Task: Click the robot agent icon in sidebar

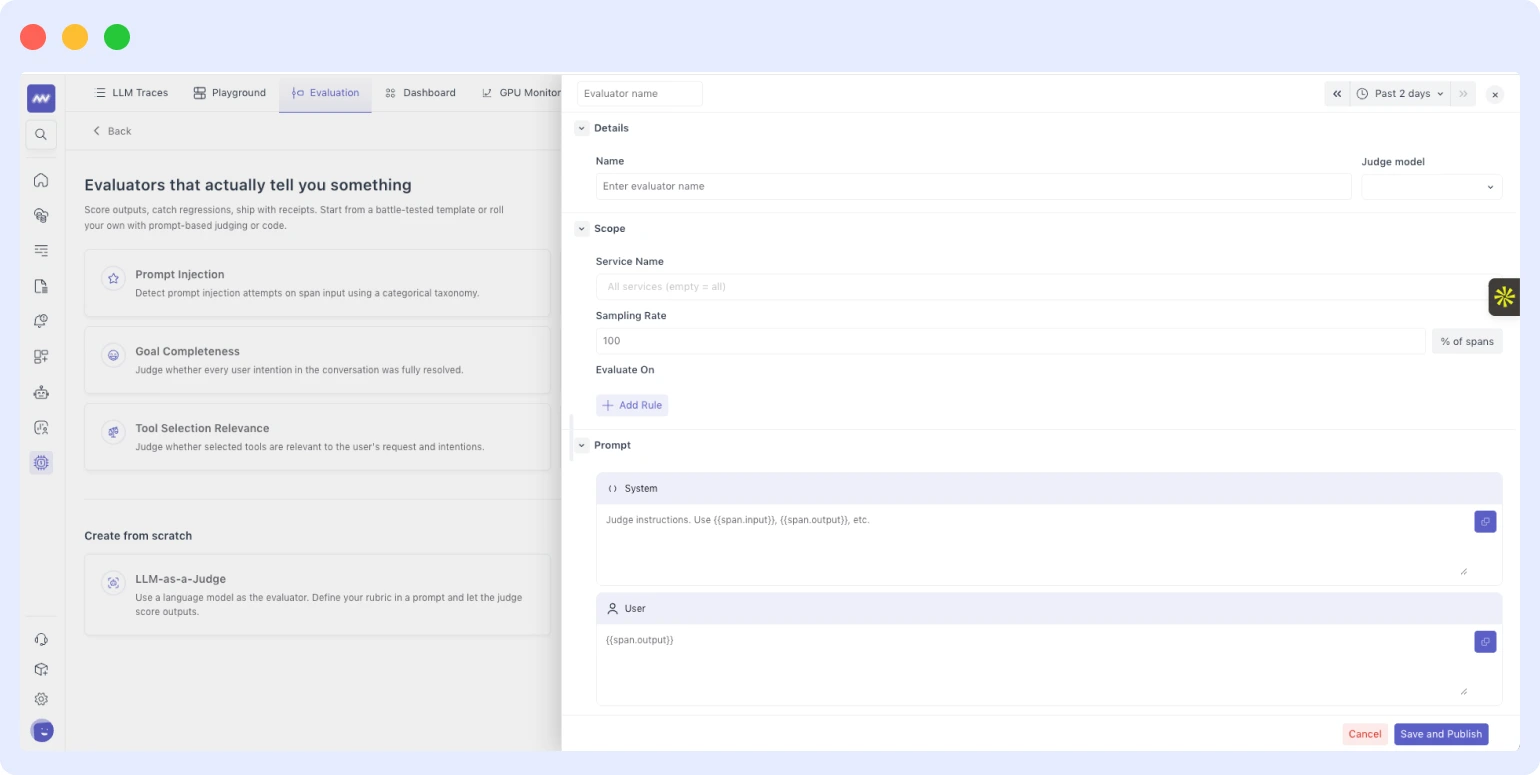Action: point(41,392)
